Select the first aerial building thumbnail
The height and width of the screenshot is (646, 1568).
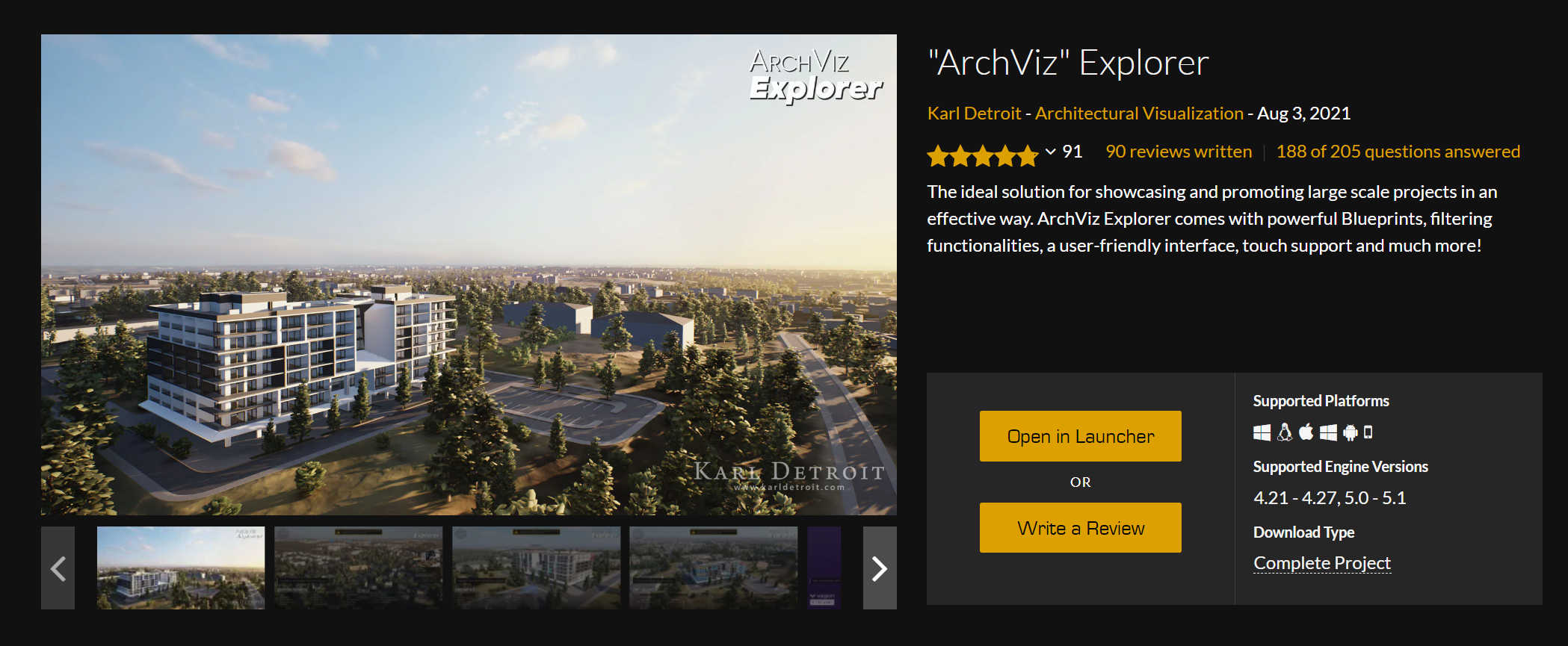click(181, 568)
